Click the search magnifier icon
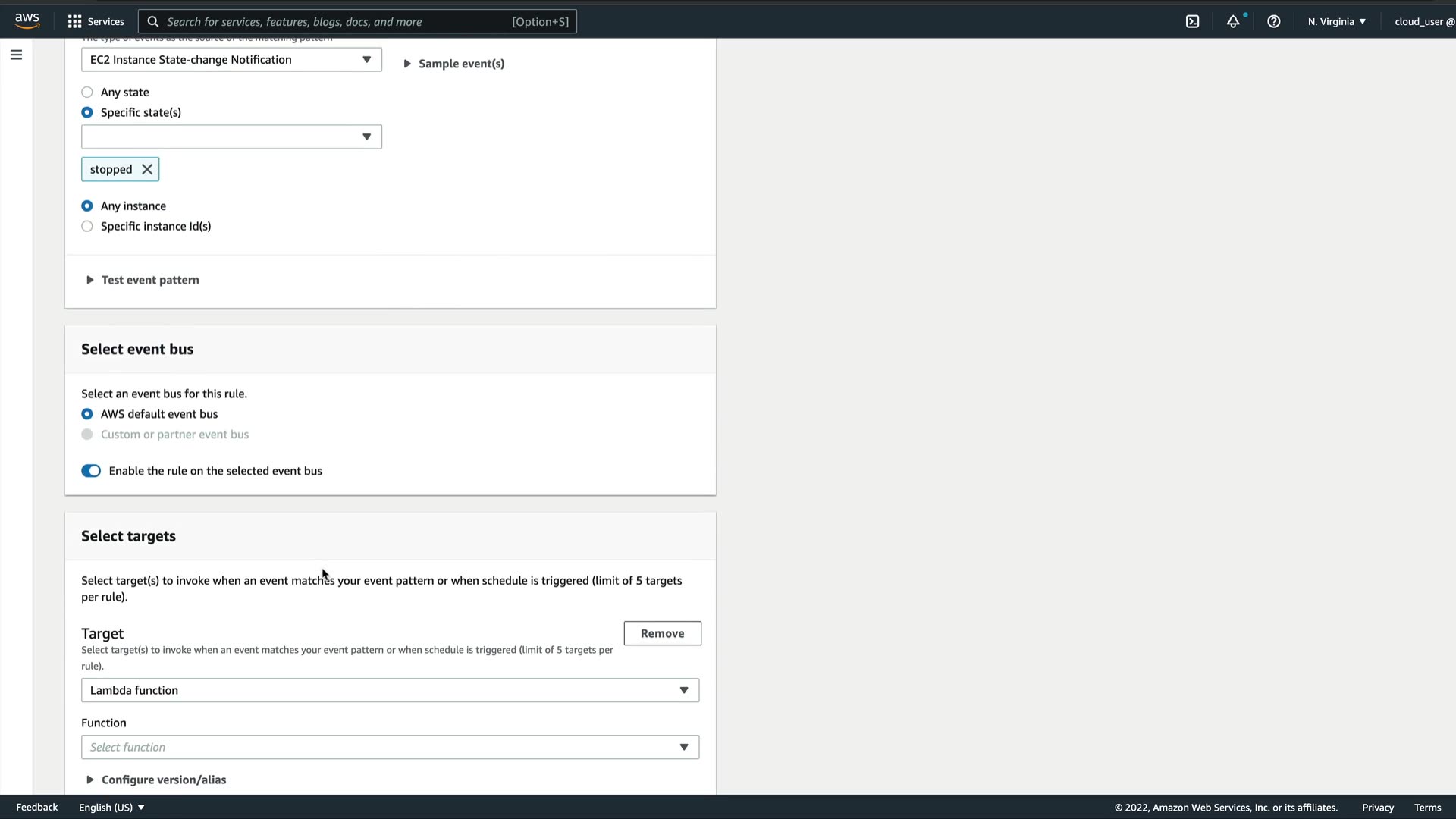Viewport: 1456px width, 819px height. pos(153,21)
